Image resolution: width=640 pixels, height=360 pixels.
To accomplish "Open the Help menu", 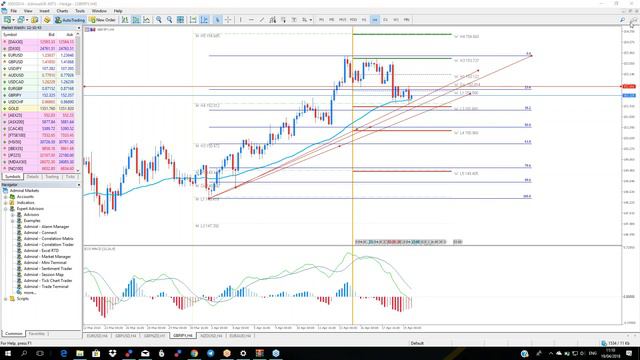I will point(118,11).
